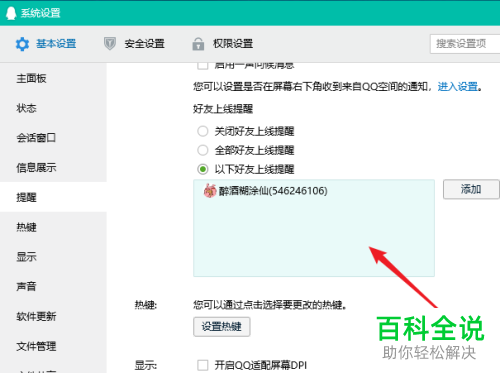
Task: Click the 搜索设置项 search box
Action: [465, 44]
